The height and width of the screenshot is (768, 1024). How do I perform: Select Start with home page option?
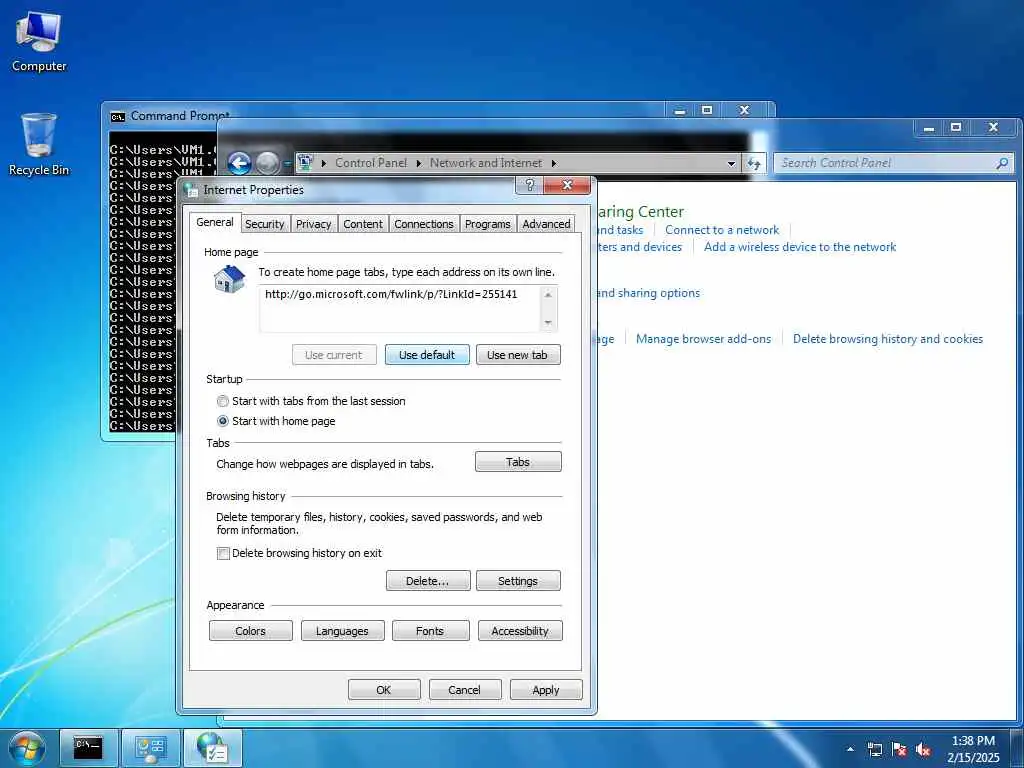pyautogui.click(x=223, y=421)
